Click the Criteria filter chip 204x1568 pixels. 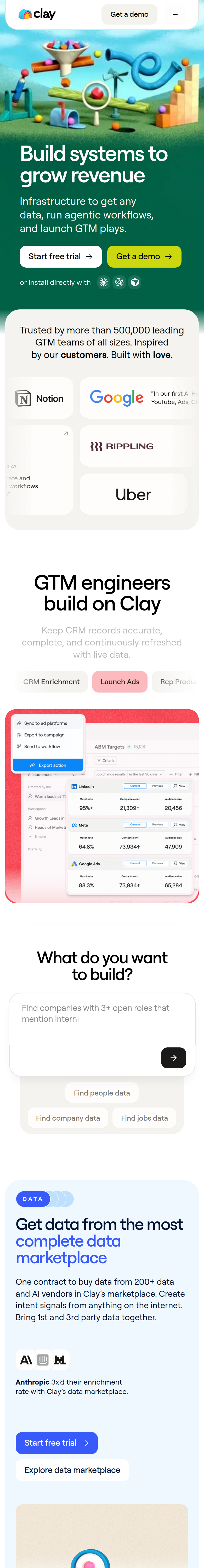point(106,760)
